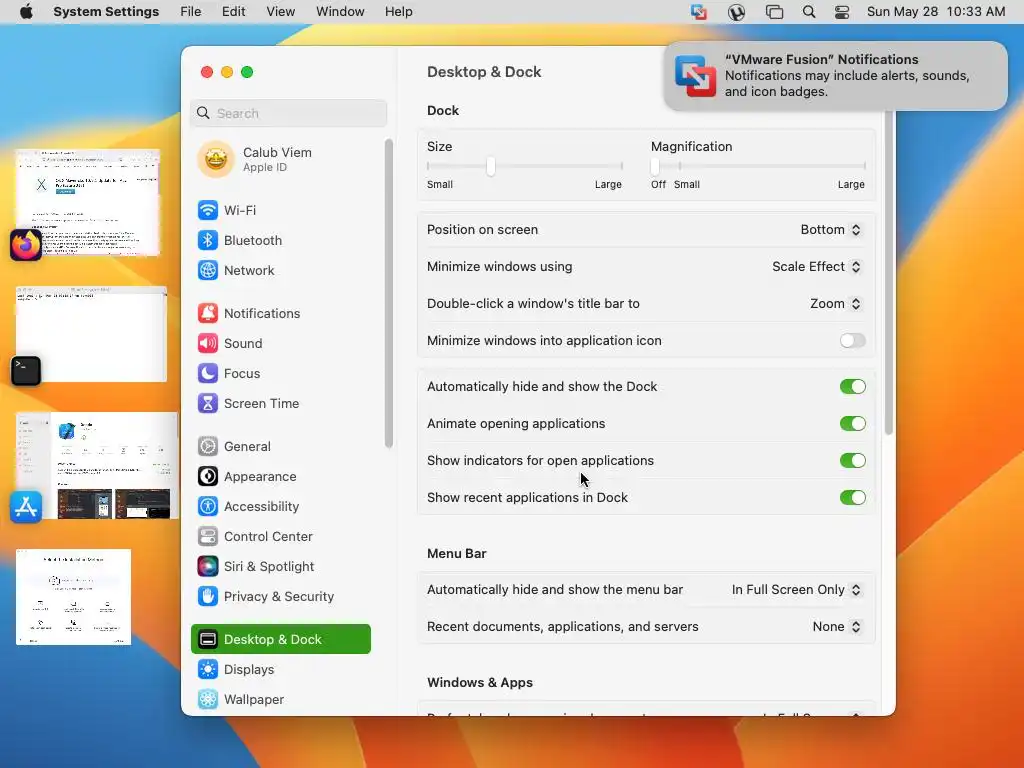Screen dimensions: 1024x768
Task: Click the Appearance icon in sidebar
Action: coord(208,477)
